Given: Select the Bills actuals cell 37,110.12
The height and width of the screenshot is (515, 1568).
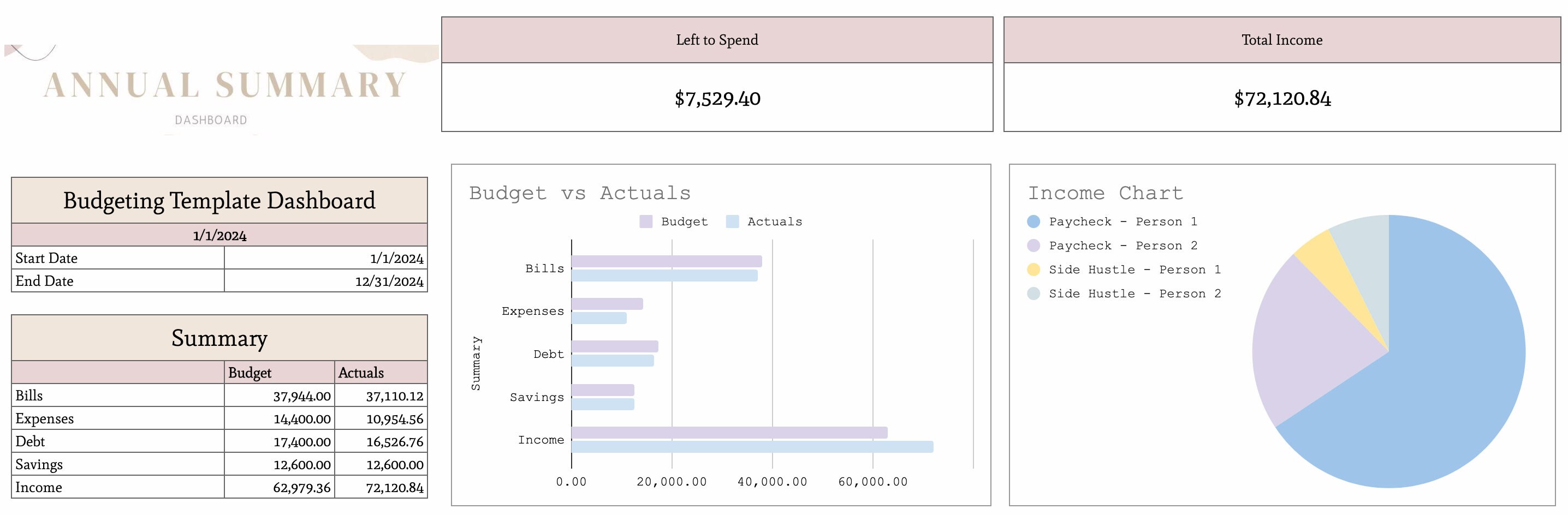Looking at the screenshot, I should [381, 396].
